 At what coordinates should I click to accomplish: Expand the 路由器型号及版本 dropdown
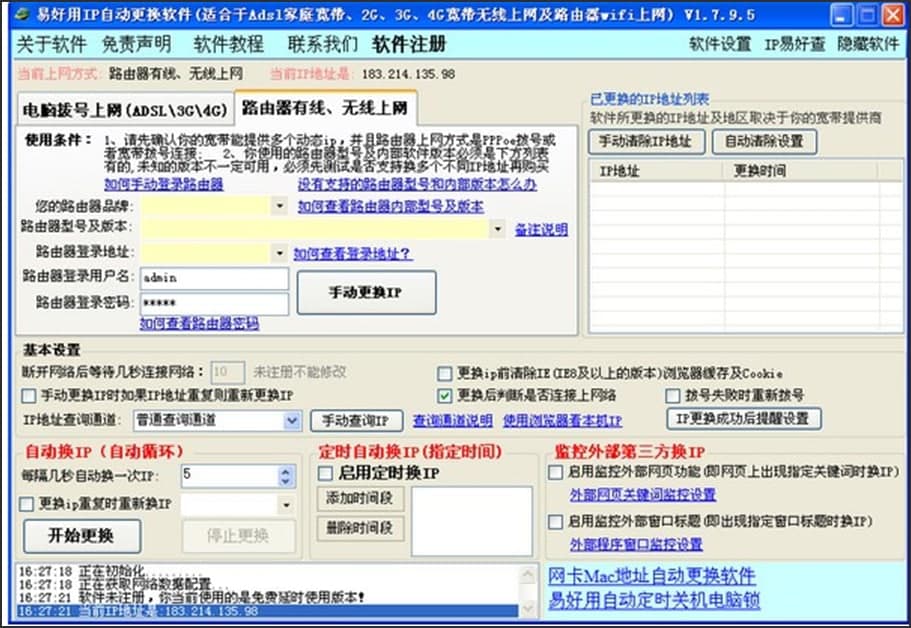point(497,229)
